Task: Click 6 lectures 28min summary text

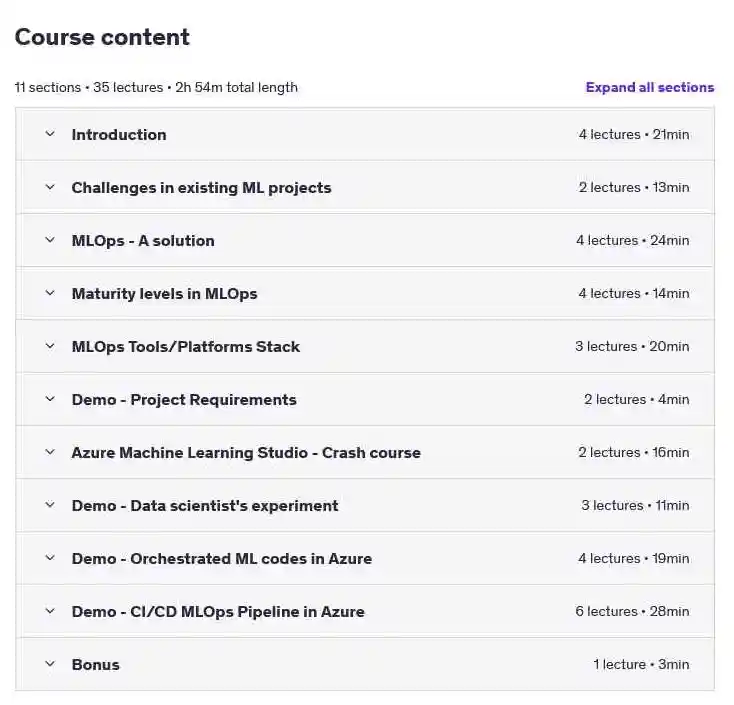Action: pyautogui.click(x=632, y=611)
